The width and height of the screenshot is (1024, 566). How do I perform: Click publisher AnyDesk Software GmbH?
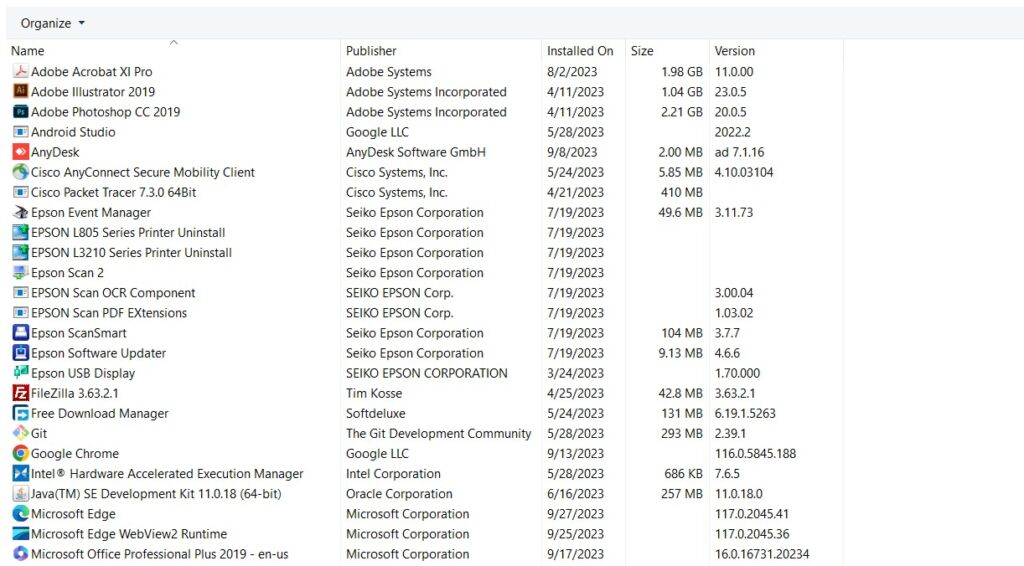click(416, 152)
